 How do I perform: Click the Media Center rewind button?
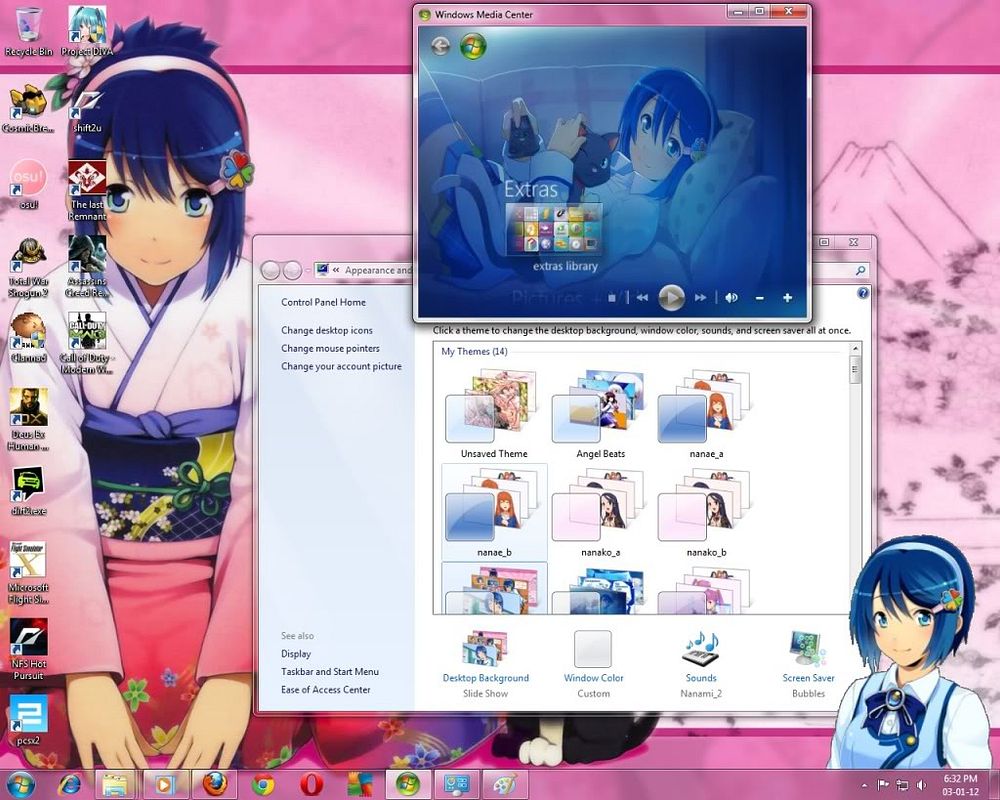pyautogui.click(x=642, y=297)
